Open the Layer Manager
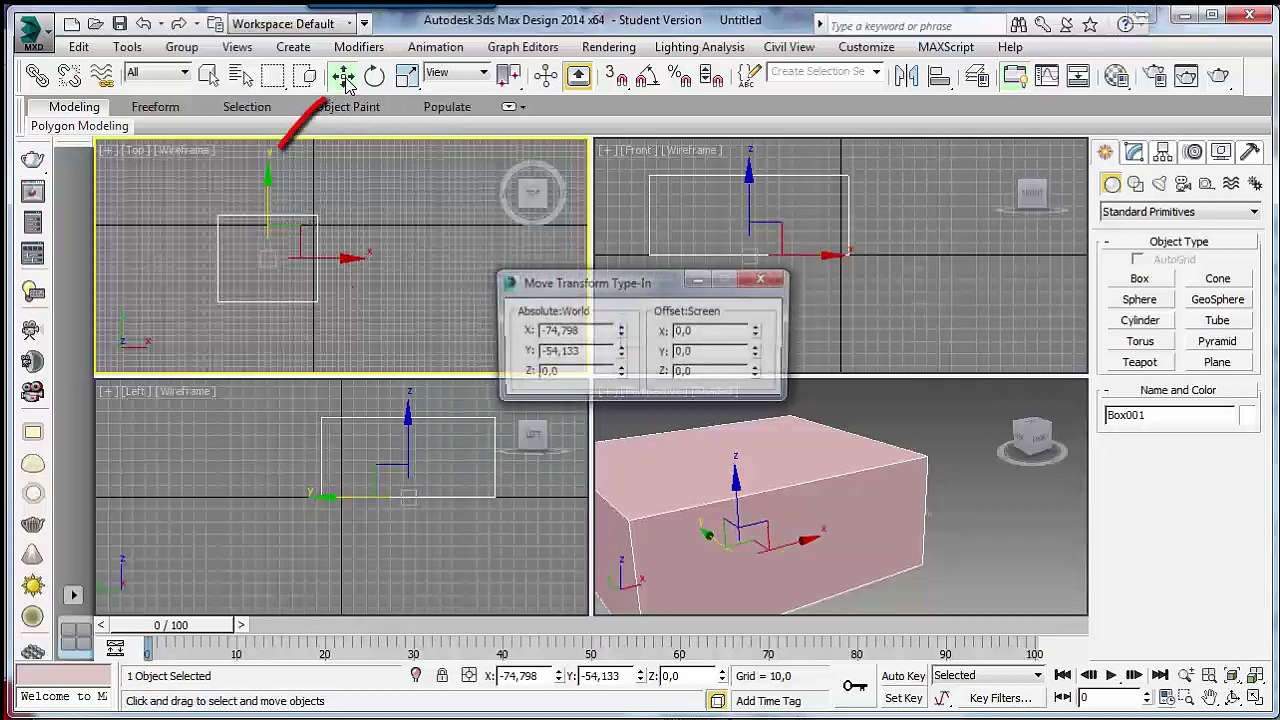 [977, 75]
